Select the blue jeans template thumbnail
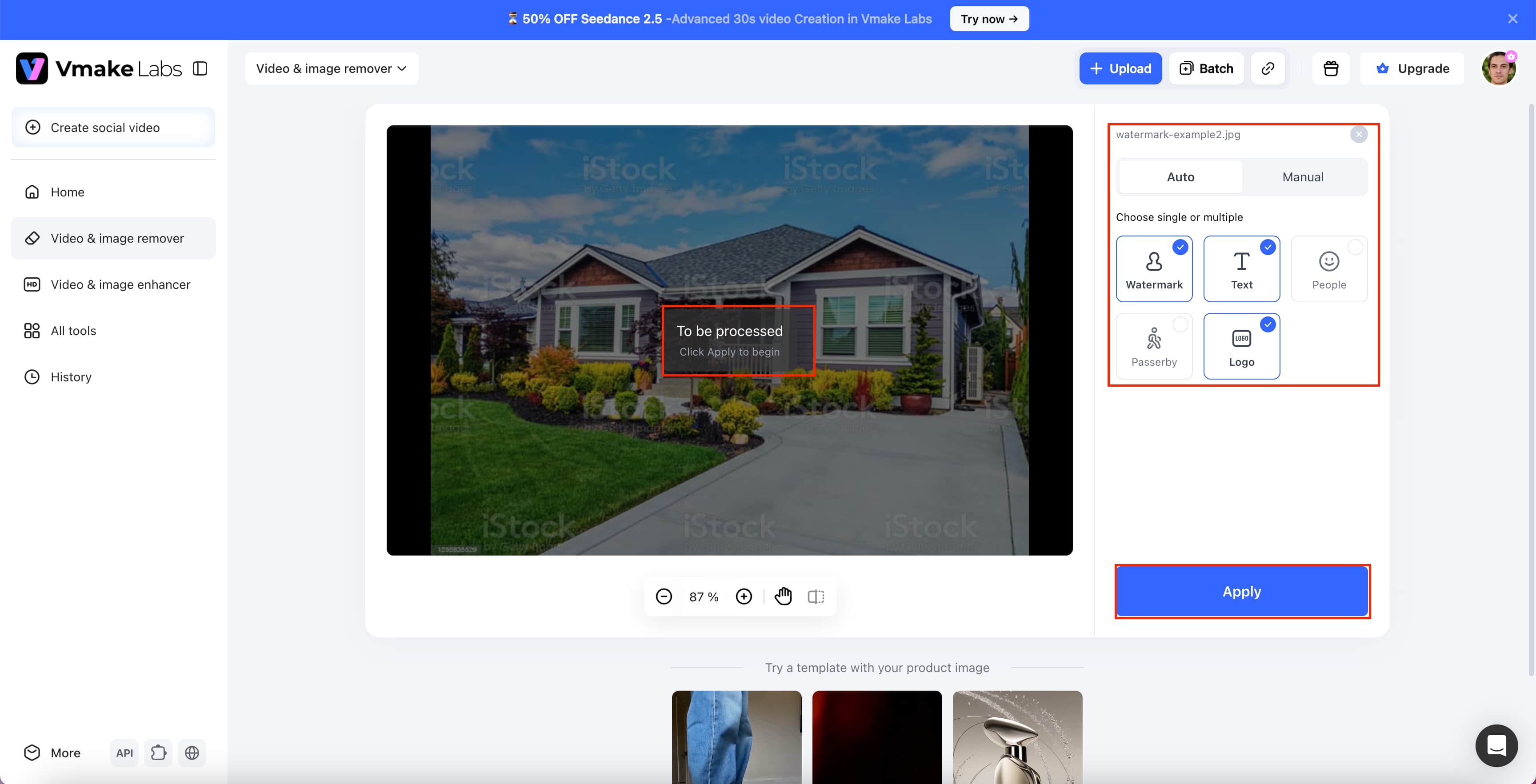The height and width of the screenshot is (784, 1536). pyautogui.click(x=737, y=737)
